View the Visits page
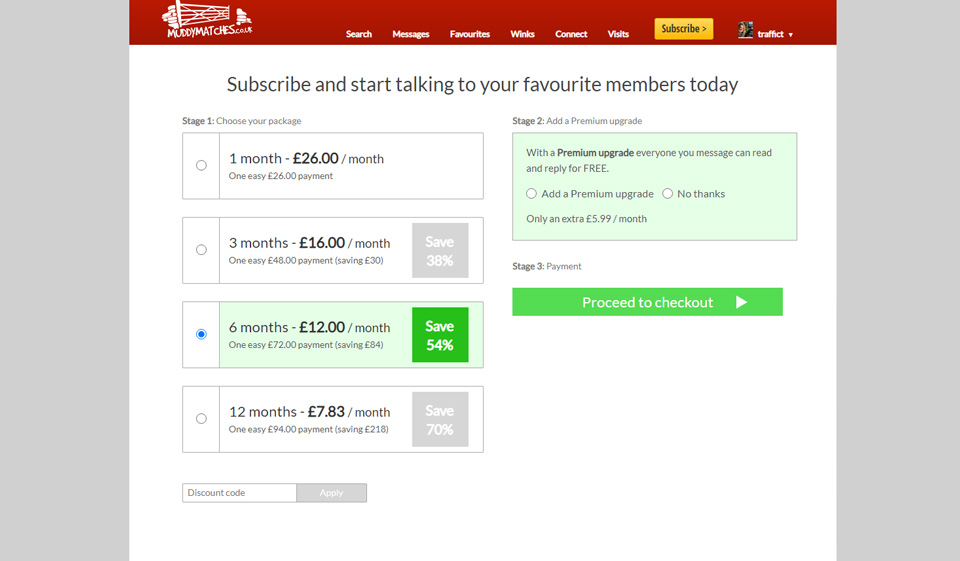 [x=618, y=34]
